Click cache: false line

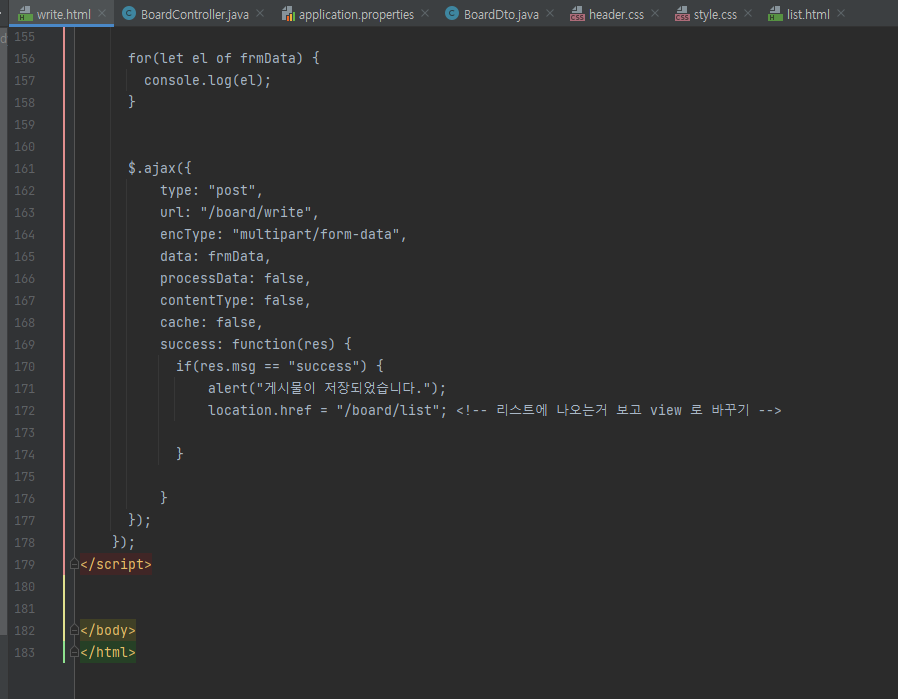tap(211, 322)
